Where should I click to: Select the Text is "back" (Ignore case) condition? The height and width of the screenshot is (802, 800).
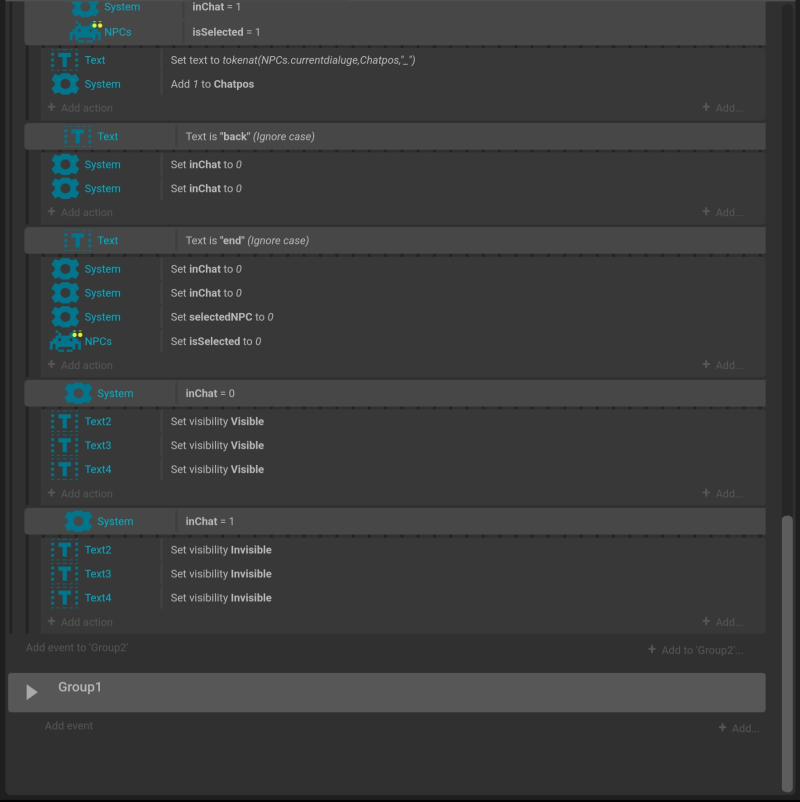(x=250, y=137)
